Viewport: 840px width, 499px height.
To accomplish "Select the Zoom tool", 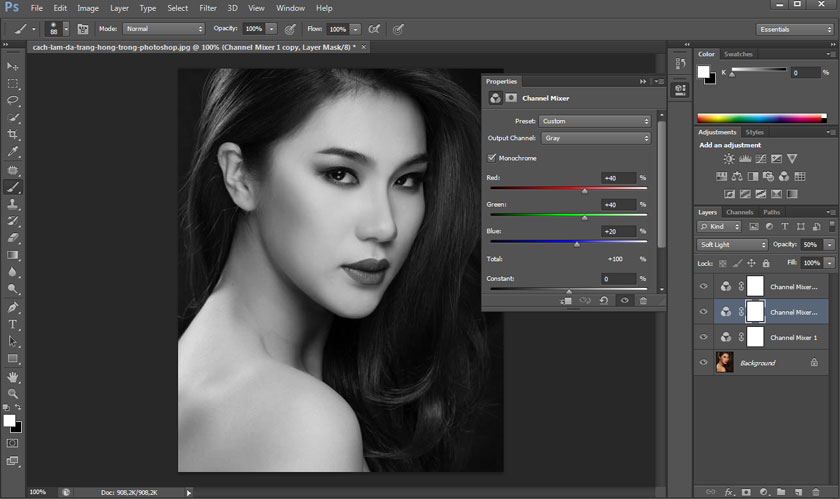I will point(13,393).
